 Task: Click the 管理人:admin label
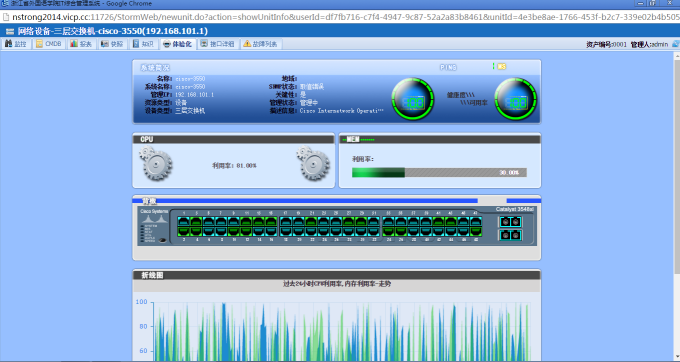coord(649,44)
